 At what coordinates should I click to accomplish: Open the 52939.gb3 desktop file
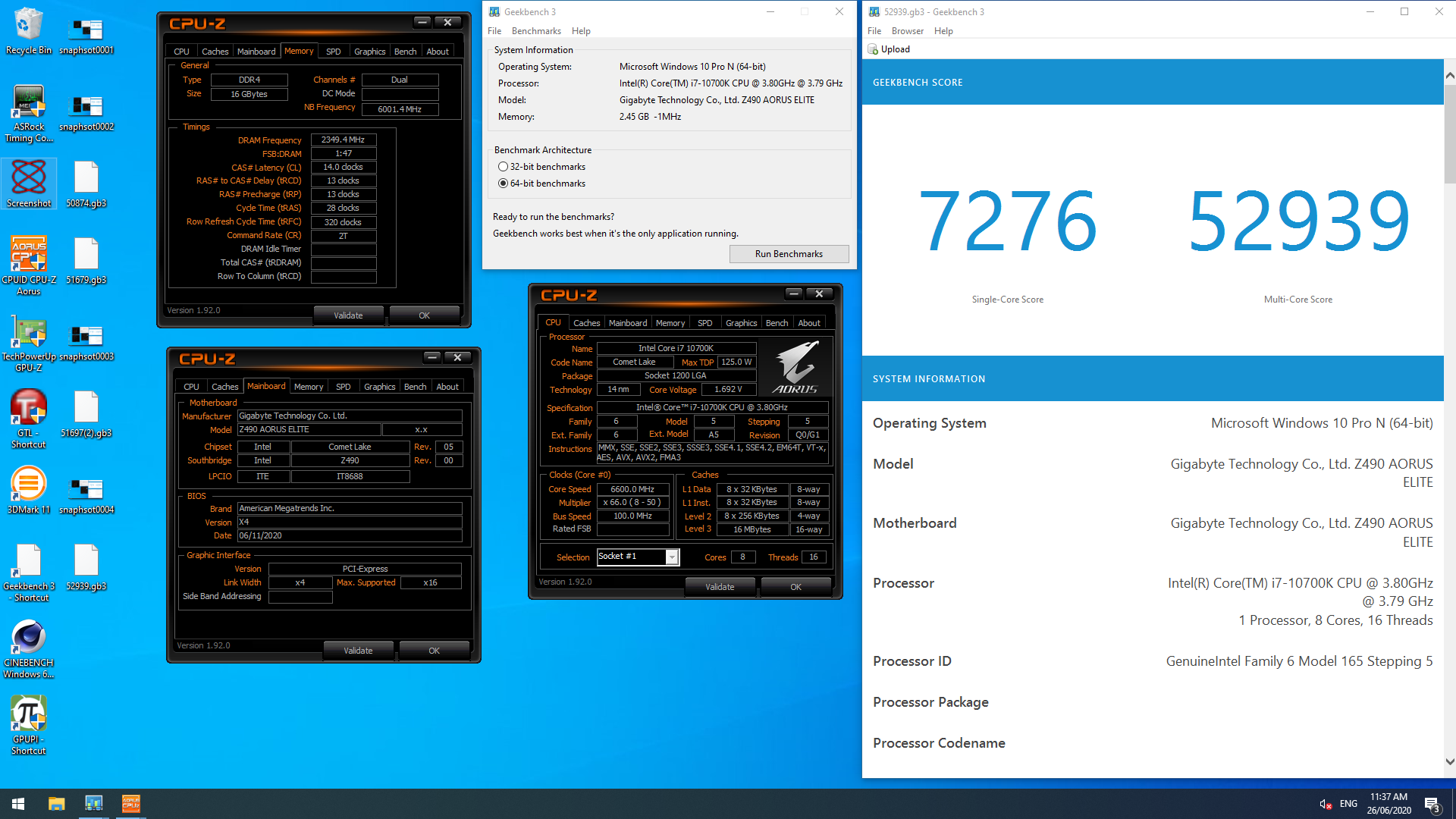click(x=86, y=567)
